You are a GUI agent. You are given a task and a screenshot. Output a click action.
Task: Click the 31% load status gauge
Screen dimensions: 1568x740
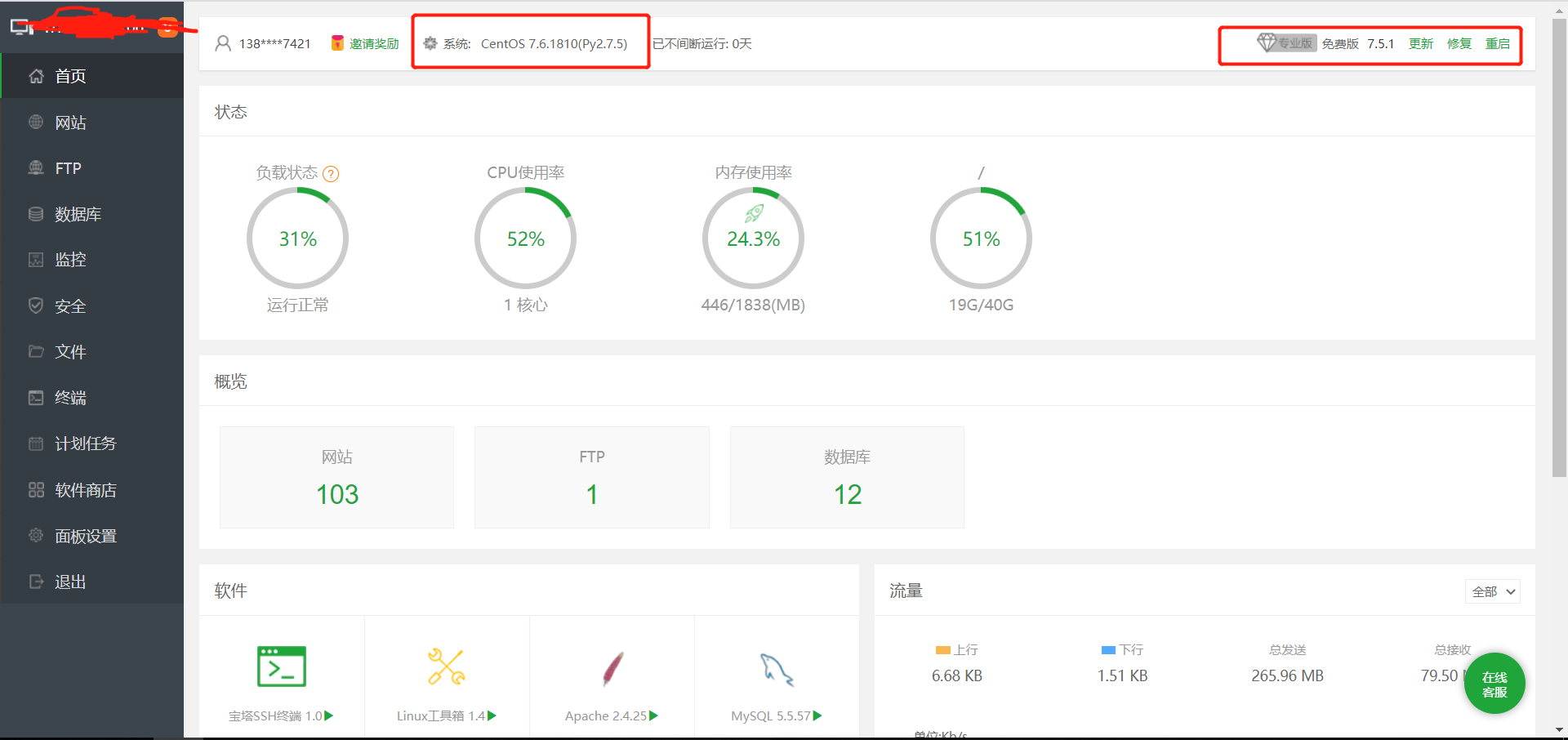[x=297, y=238]
